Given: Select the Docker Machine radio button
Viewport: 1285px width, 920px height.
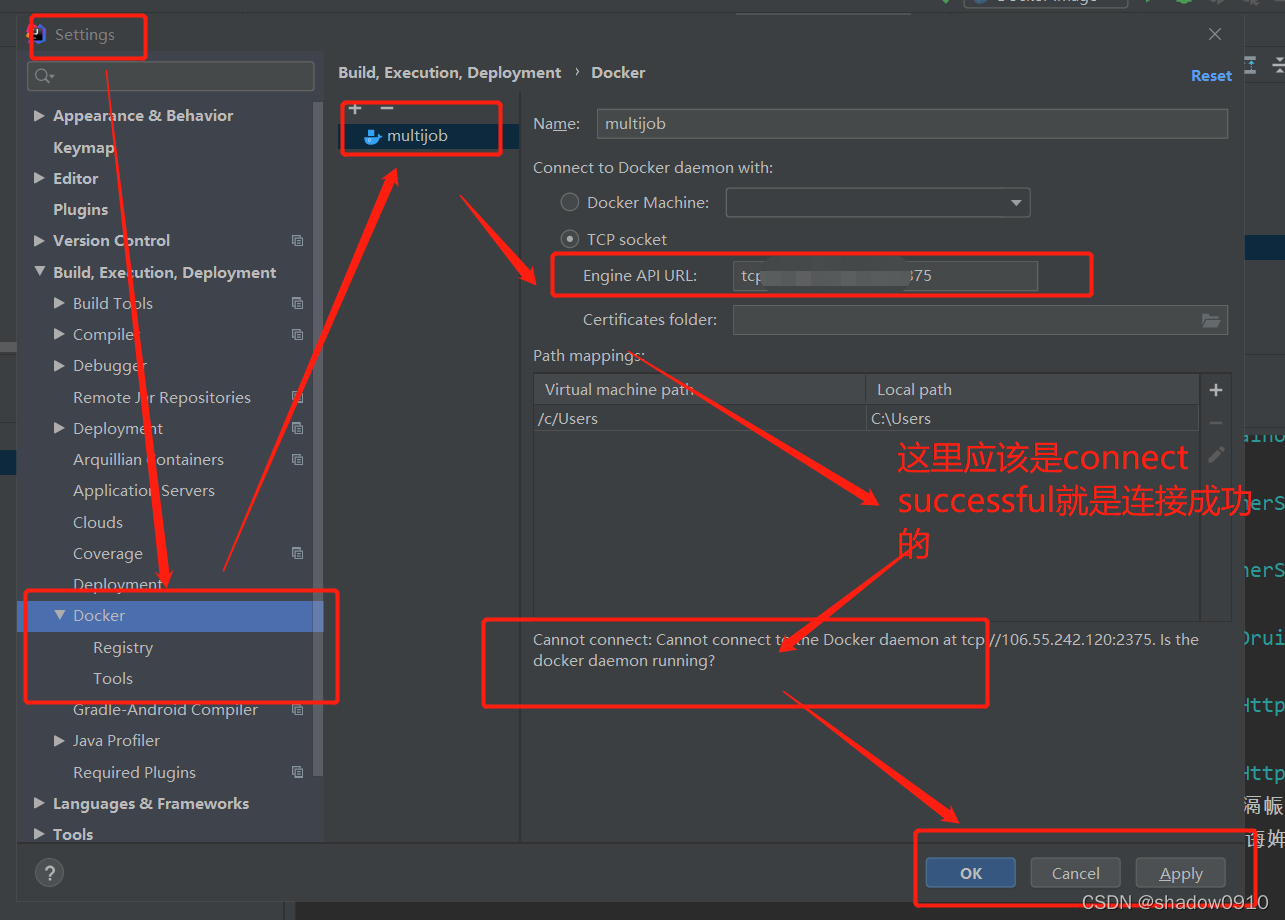Looking at the screenshot, I should coord(570,202).
